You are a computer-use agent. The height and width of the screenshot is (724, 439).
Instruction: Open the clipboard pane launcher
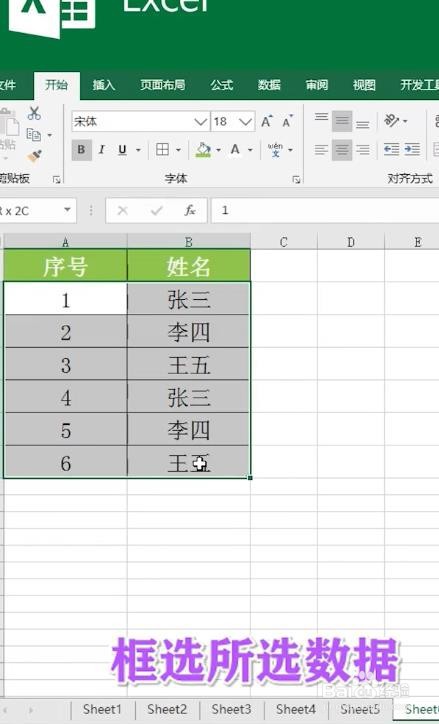[57, 180]
